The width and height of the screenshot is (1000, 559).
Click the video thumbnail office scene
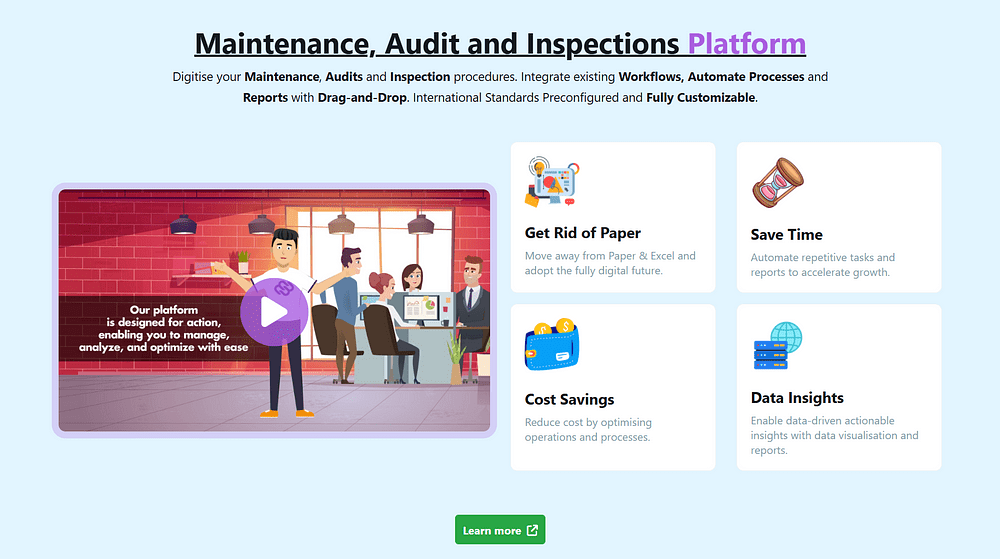tap(274, 310)
